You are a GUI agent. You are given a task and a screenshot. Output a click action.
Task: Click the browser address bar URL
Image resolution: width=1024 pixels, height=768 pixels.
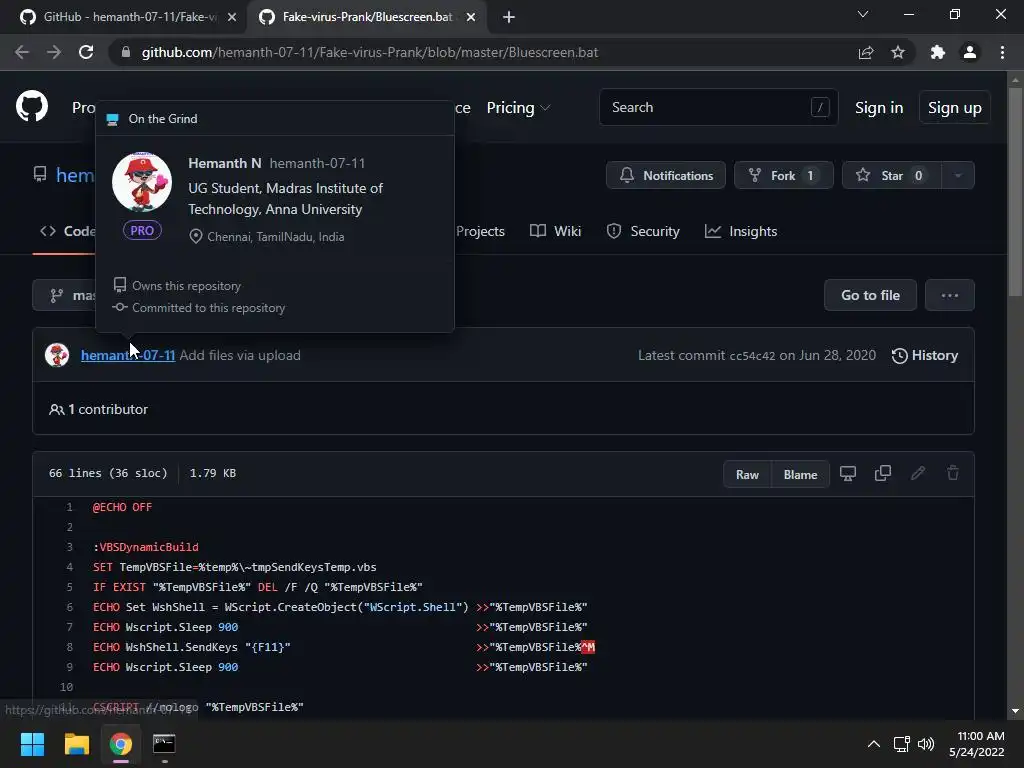click(x=370, y=52)
